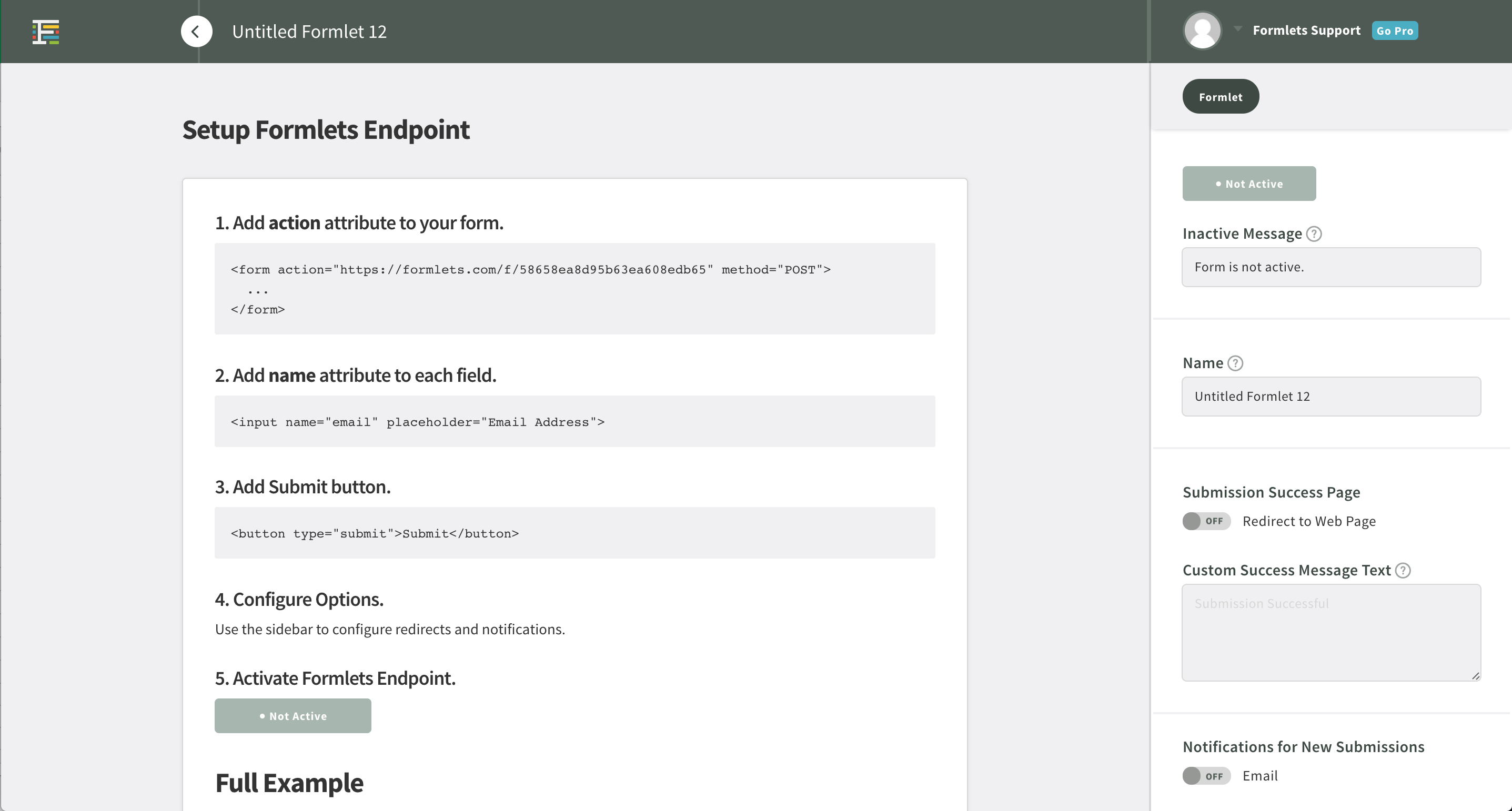The image size is (1512, 811).
Task: Click '3. Add Submit button.' heading
Action: click(x=303, y=486)
